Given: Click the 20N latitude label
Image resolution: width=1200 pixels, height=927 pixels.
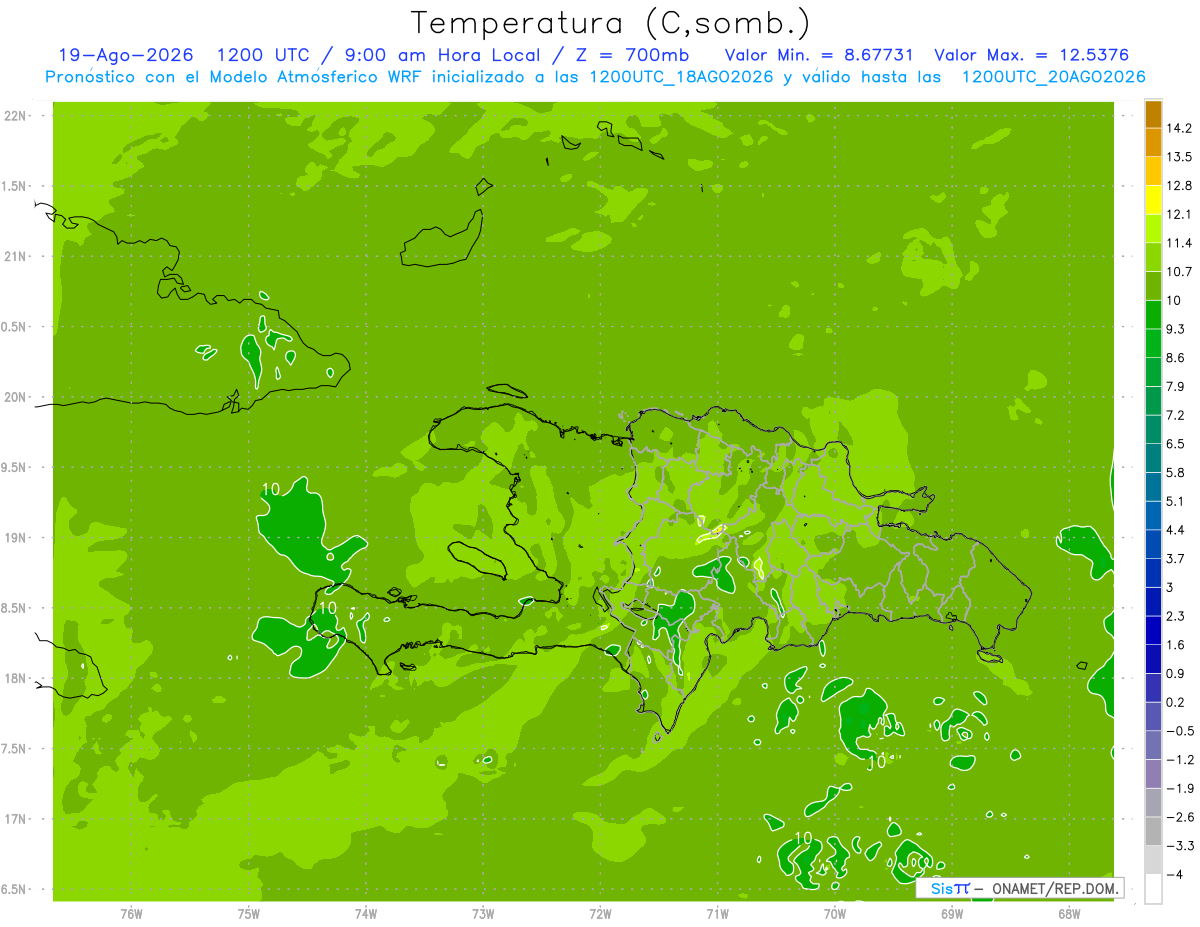Looking at the screenshot, I should click(16, 397).
